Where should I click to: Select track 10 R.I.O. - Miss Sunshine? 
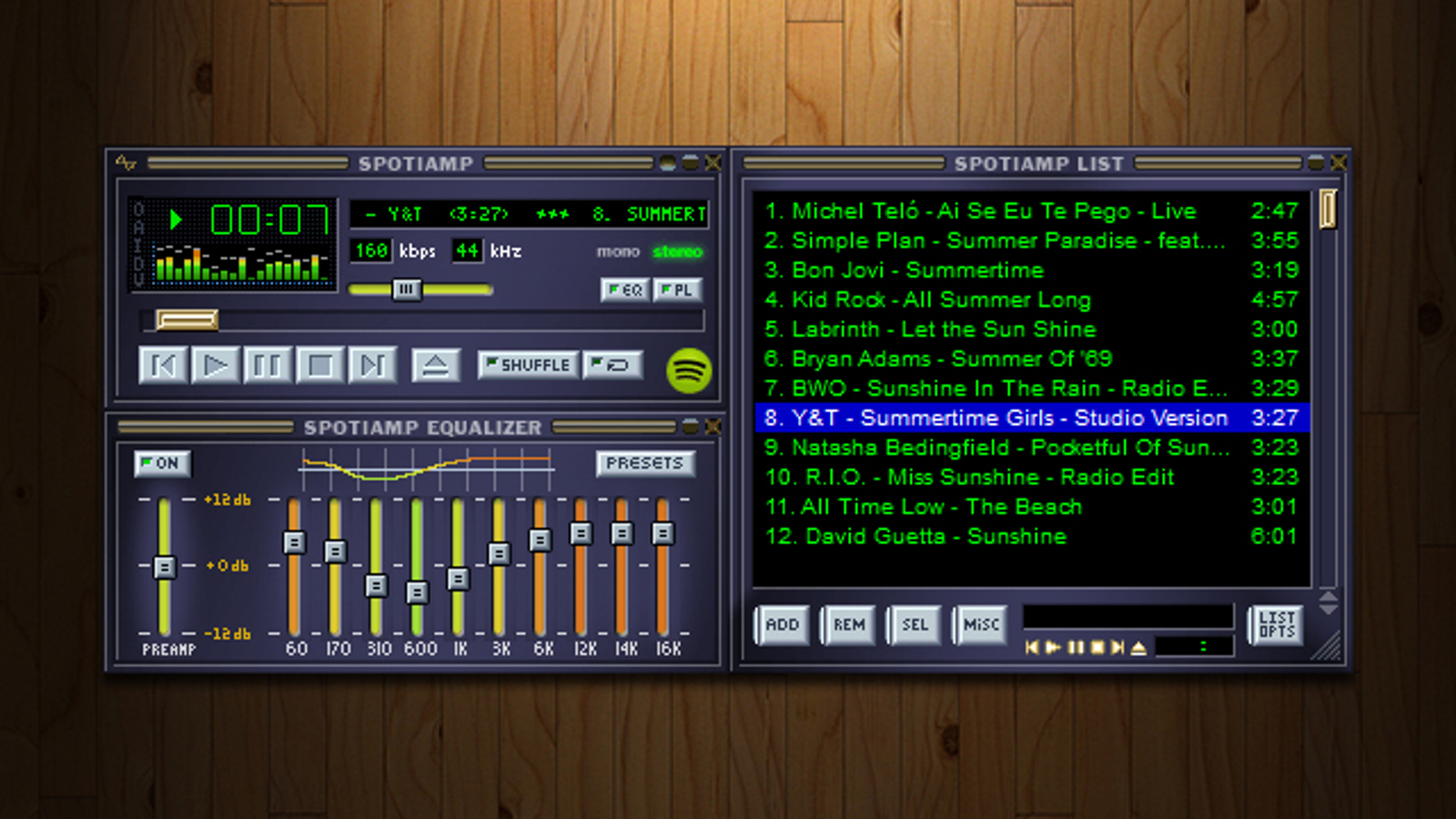[x=1032, y=477]
